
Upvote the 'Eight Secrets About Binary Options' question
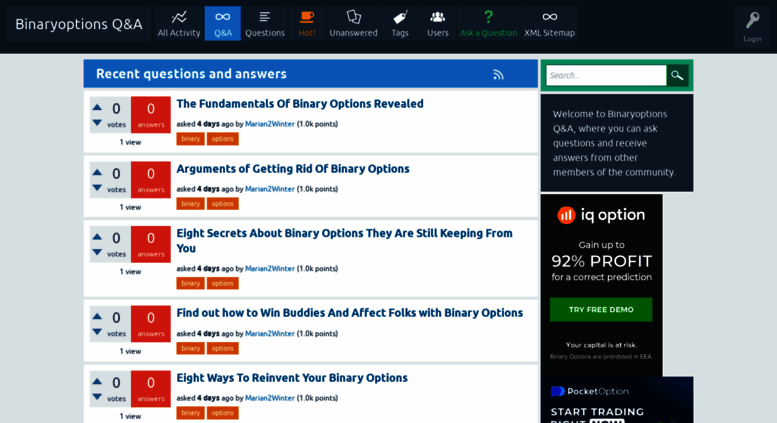coord(97,237)
